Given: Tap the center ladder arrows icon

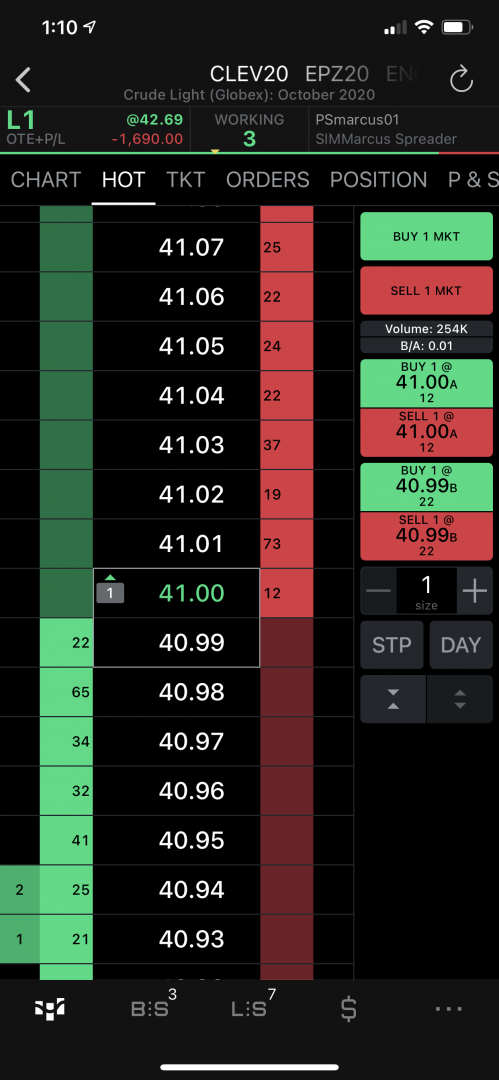Looking at the screenshot, I should point(393,698).
